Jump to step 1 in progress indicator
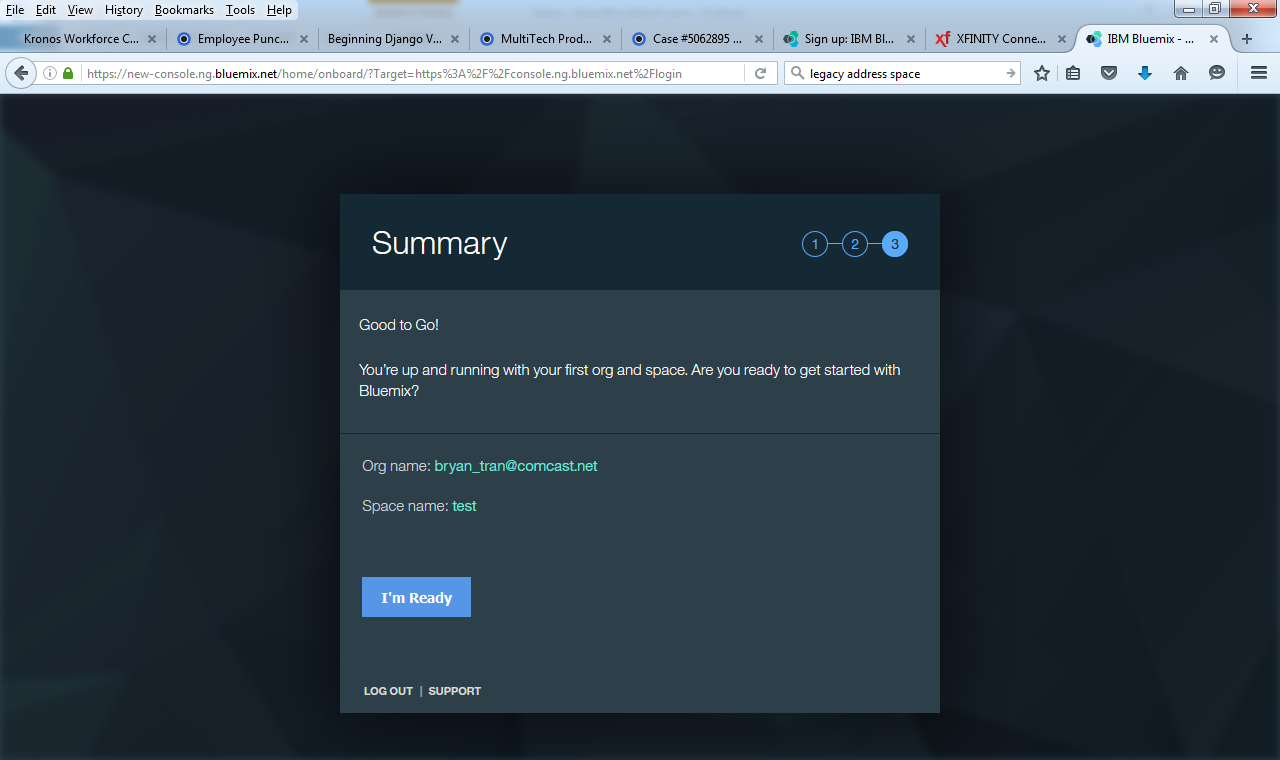This screenshot has height=760, width=1280. click(815, 244)
